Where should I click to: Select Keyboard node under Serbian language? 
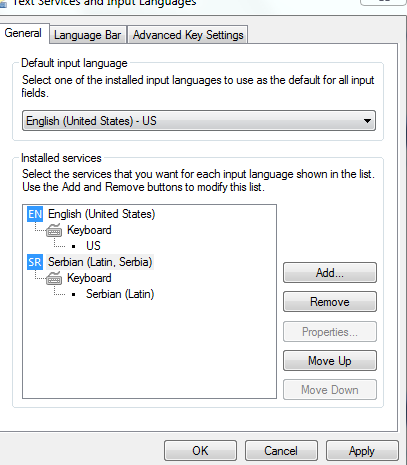pyautogui.click(x=89, y=278)
